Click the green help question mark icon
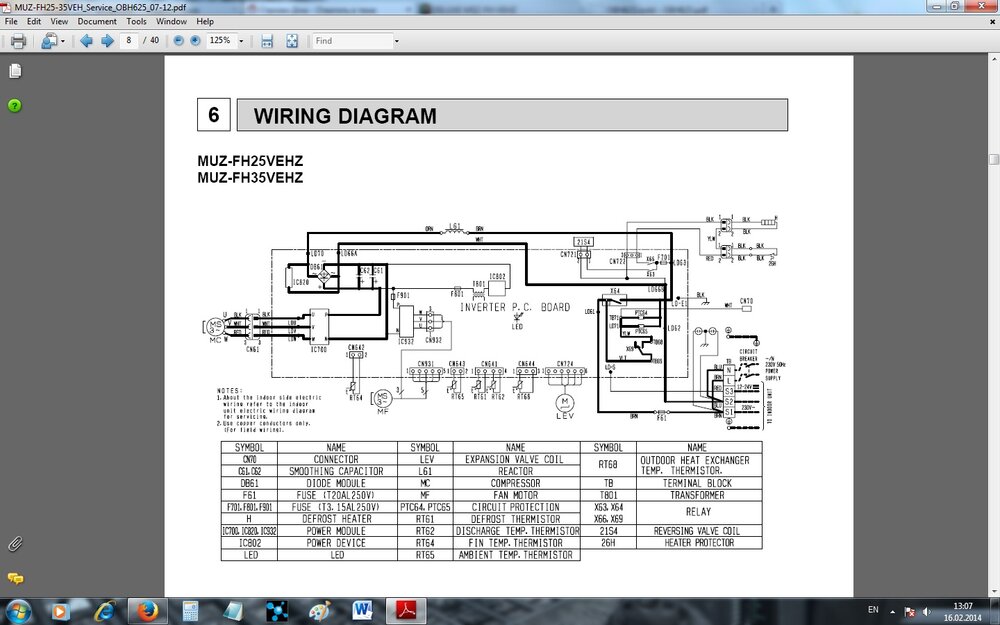Viewport: 1000px width, 625px height. click(x=15, y=105)
